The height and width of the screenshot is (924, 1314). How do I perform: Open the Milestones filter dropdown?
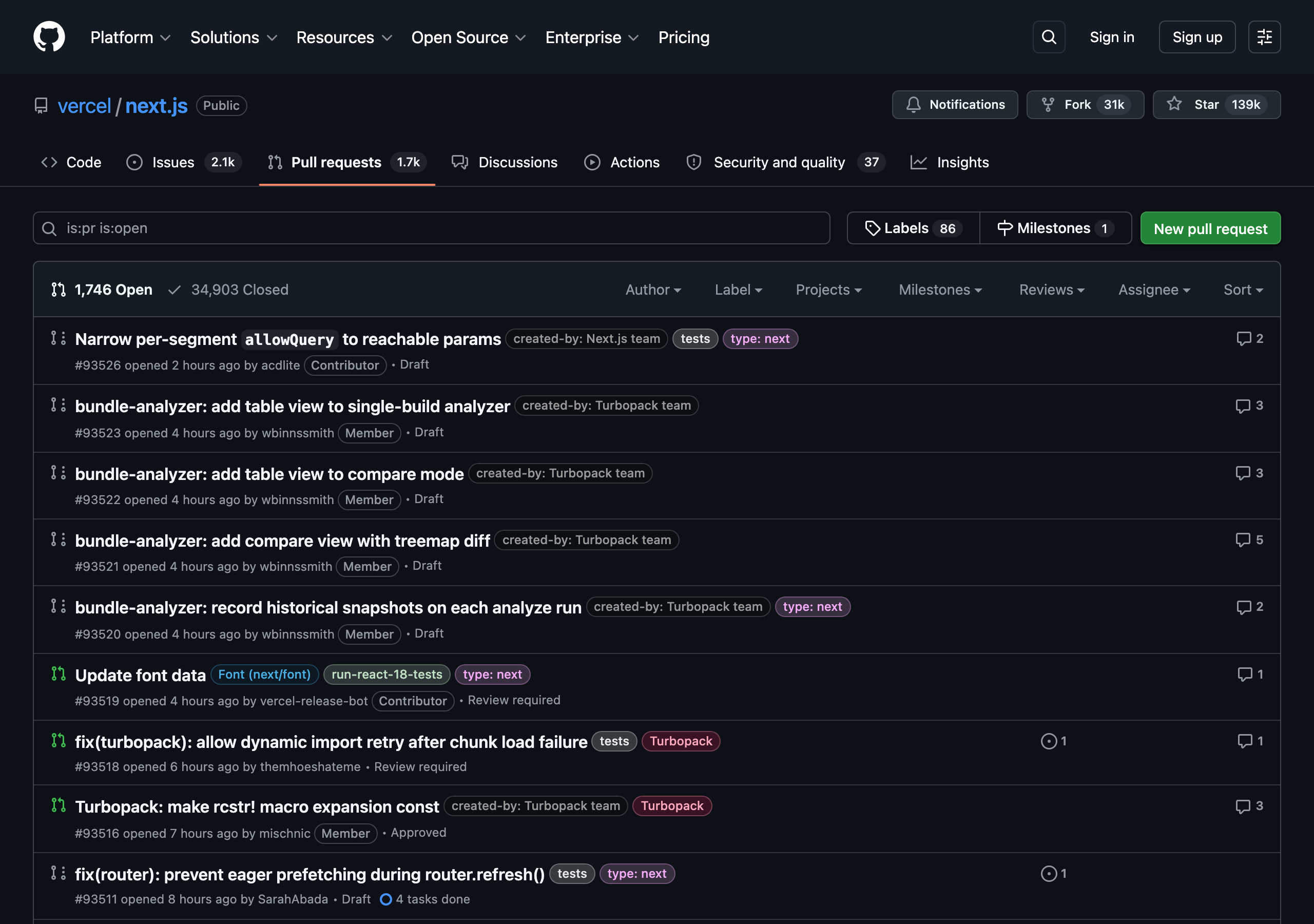[x=940, y=290]
